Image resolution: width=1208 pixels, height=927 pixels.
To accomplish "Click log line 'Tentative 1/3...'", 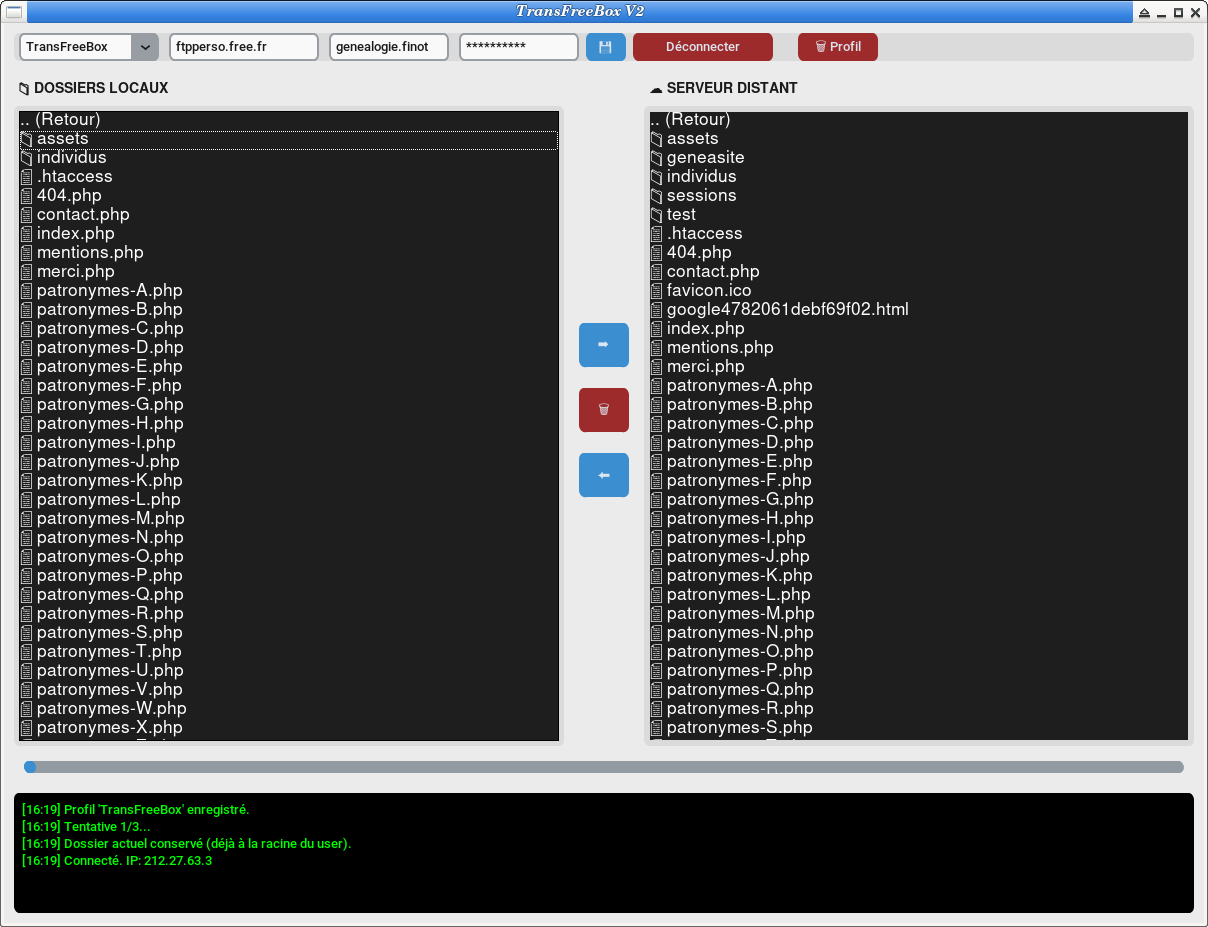I will click(x=86, y=827).
